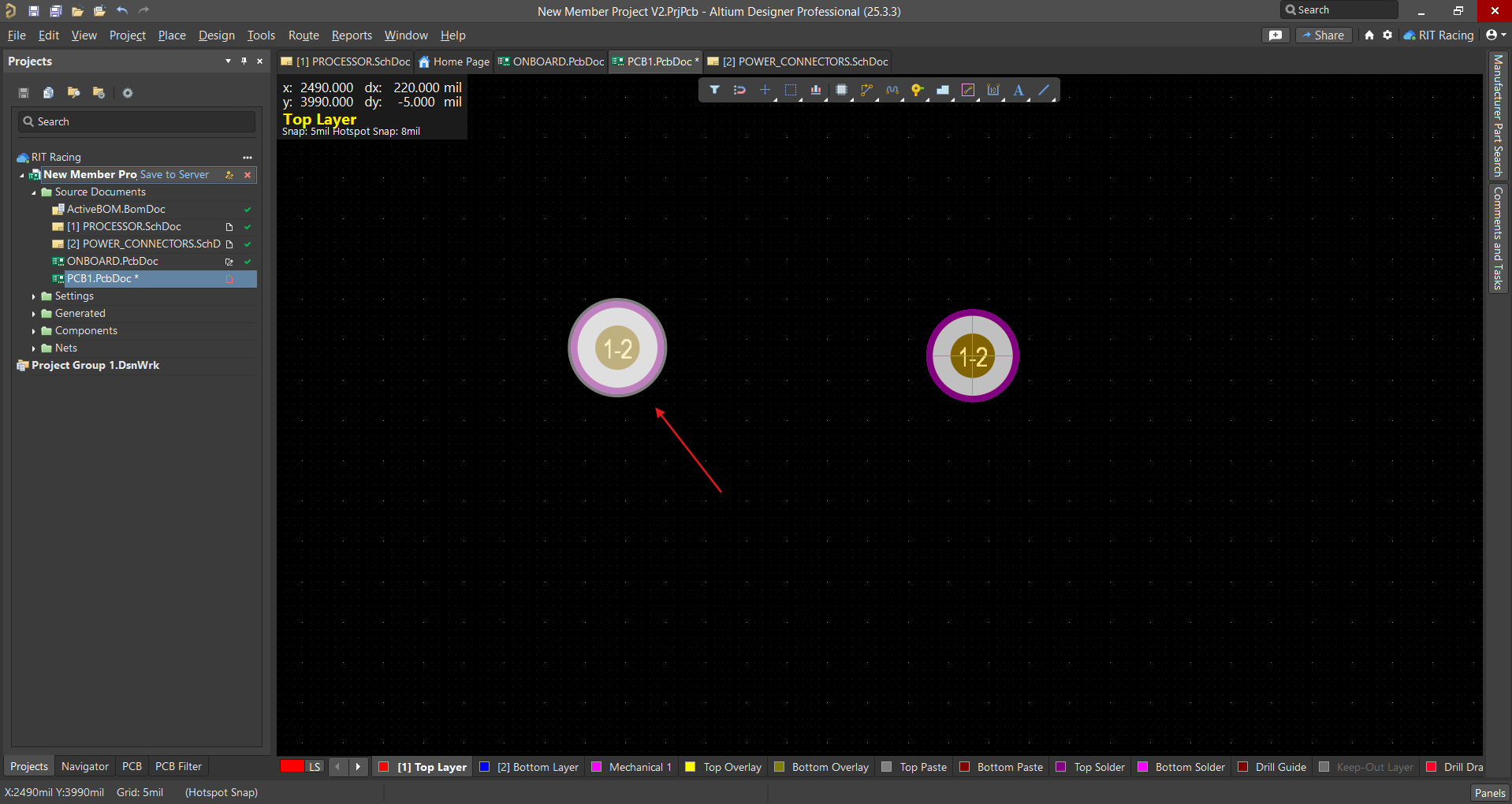Click the Share button
Screen dimensions: 1512x804
[1324, 35]
